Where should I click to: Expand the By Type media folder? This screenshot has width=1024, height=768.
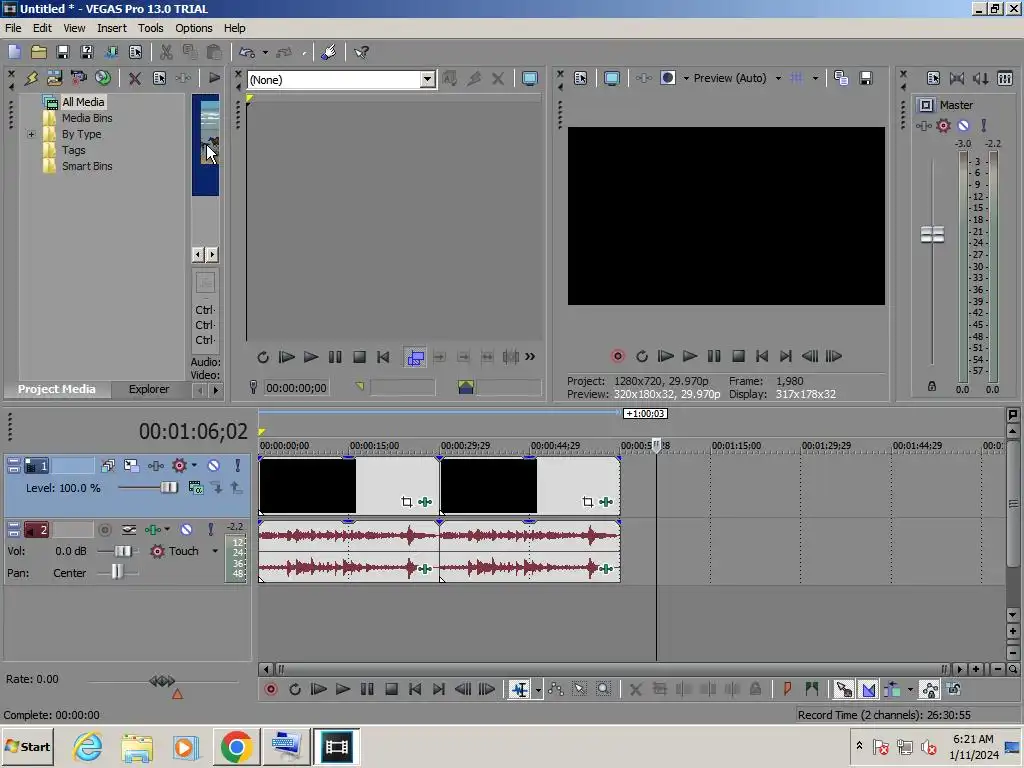pos(31,135)
